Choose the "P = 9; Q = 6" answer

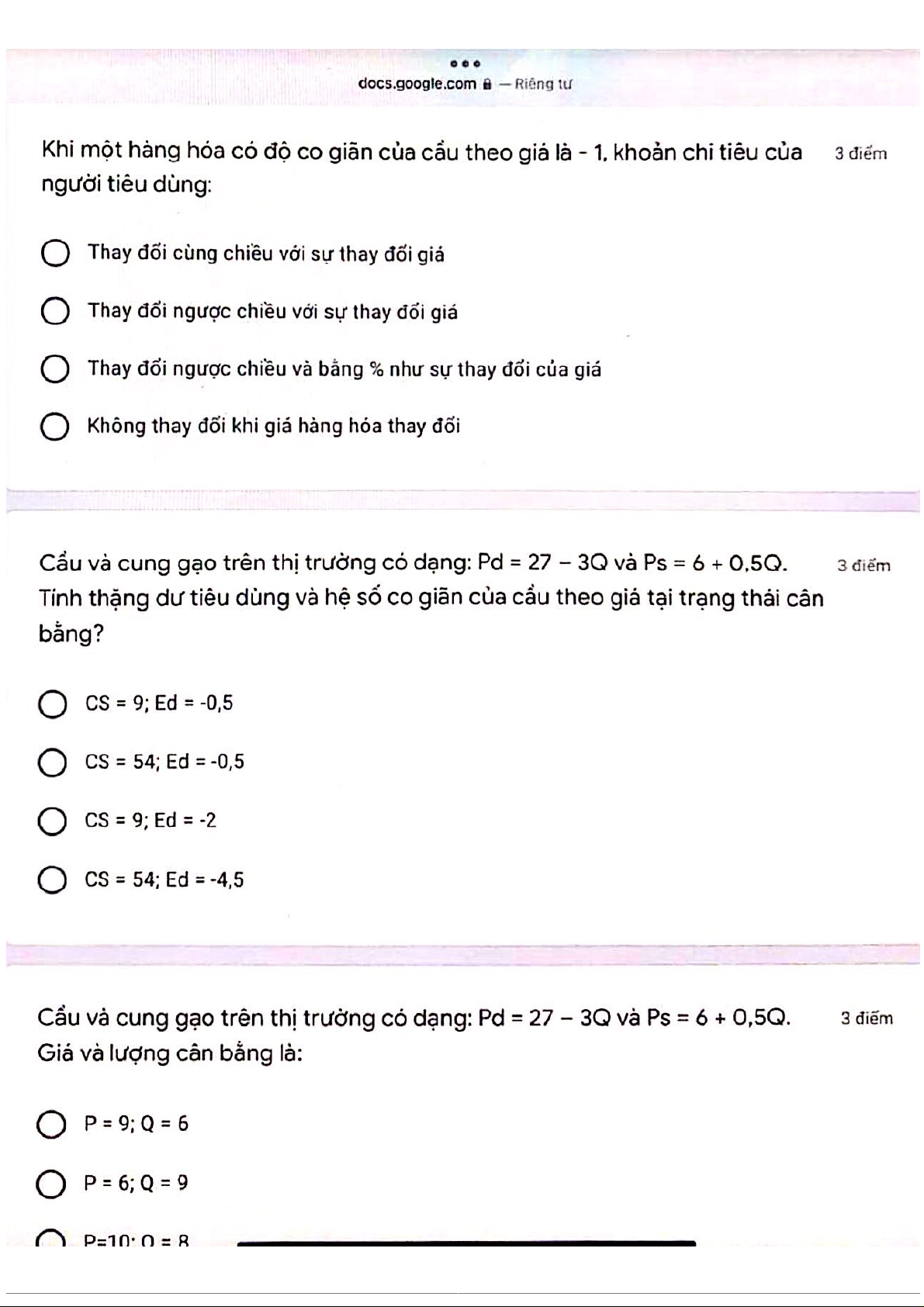click(x=51, y=1125)
